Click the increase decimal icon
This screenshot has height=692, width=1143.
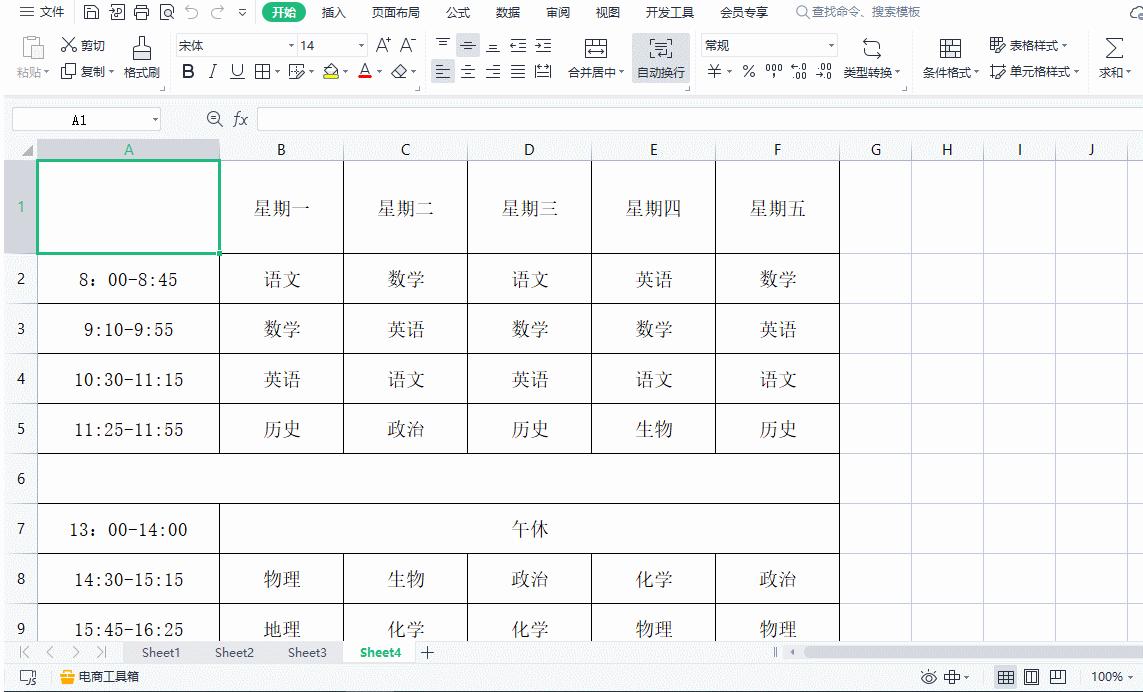pos(799,72)
